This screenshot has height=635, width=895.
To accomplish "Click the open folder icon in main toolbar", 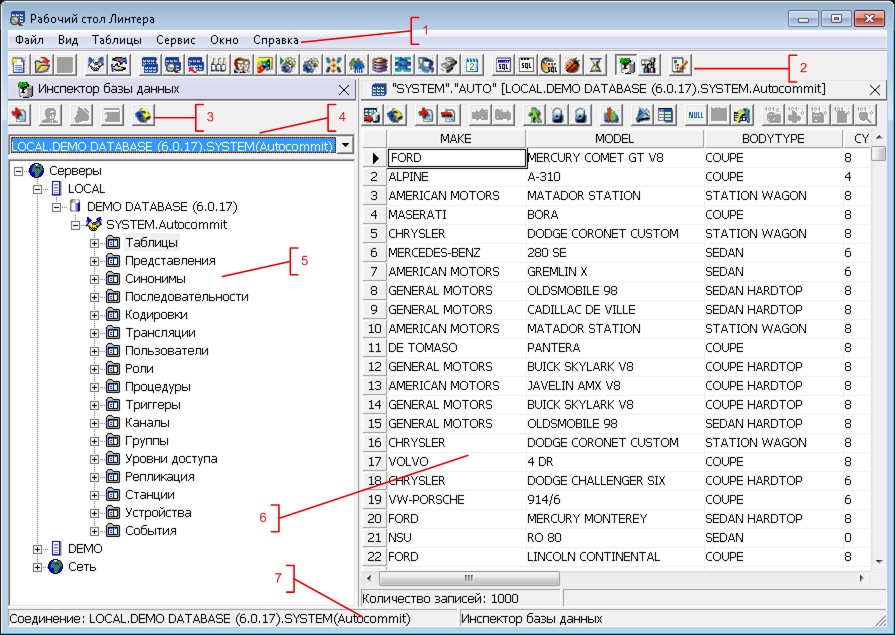I will point(42,65).
